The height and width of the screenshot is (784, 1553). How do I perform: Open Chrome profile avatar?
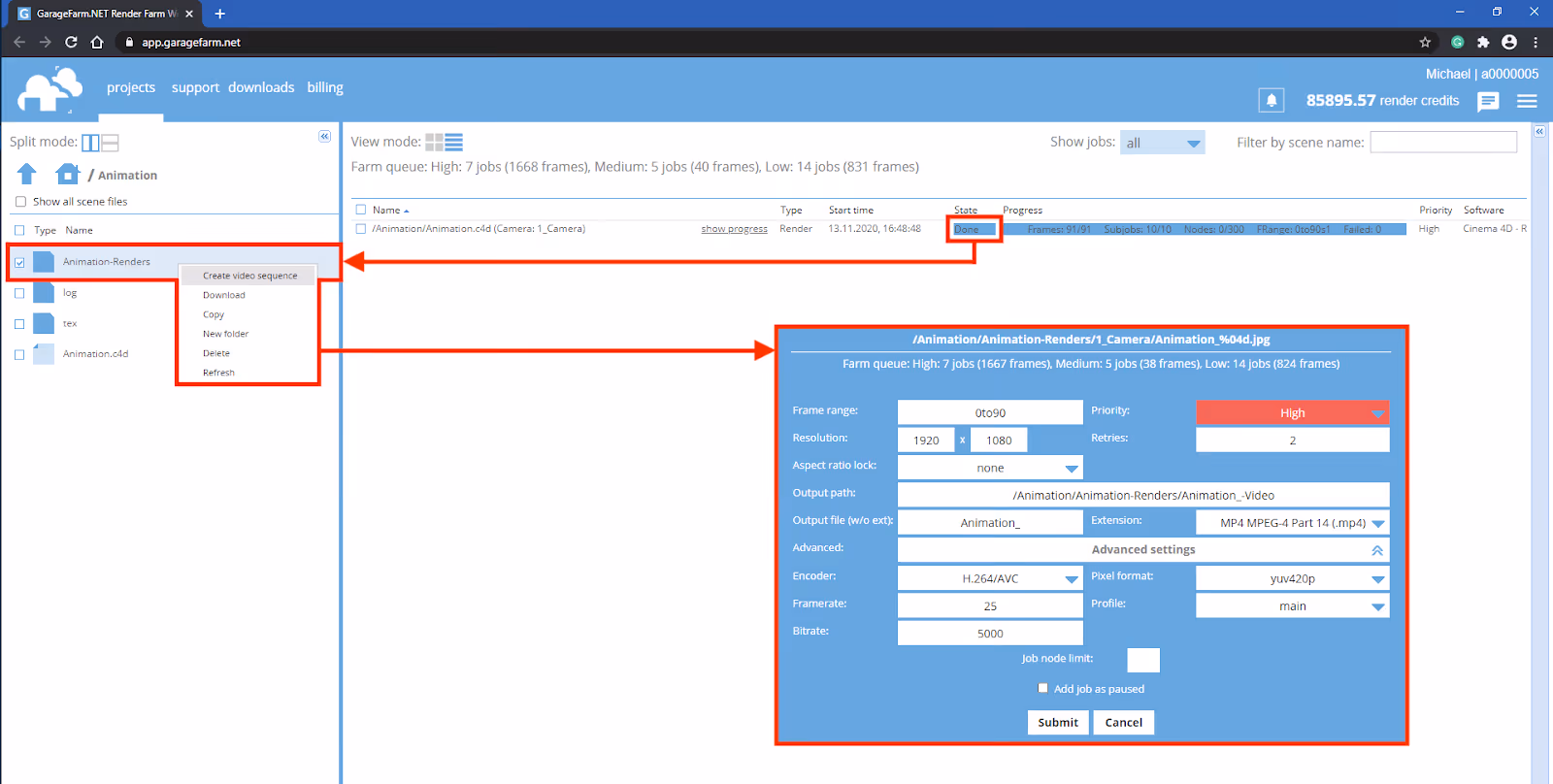[x=1509, y=42]
